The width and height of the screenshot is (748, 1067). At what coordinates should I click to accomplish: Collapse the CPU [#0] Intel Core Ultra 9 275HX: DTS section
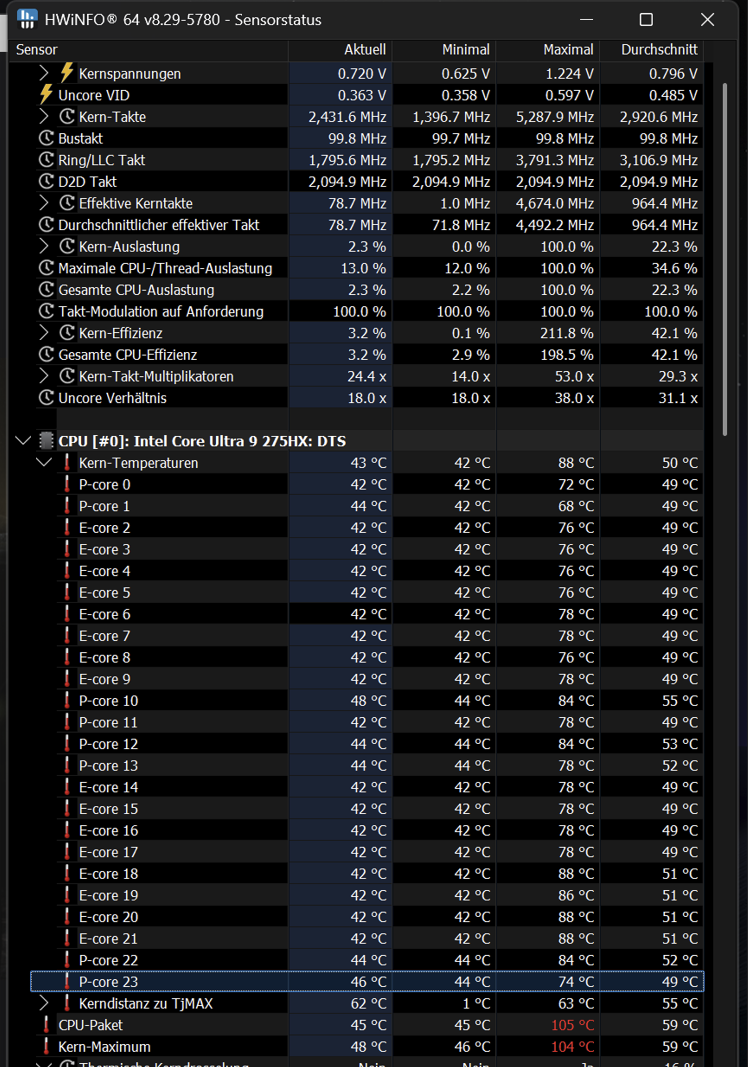[23, 441]
